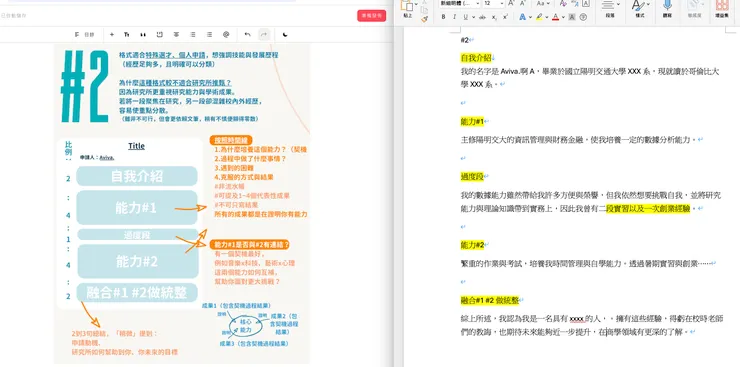Image resolution: width=740 pixels, height=367 pixels.
Task: Open the Styles 樣式 gallery
Action: (638, 8)
